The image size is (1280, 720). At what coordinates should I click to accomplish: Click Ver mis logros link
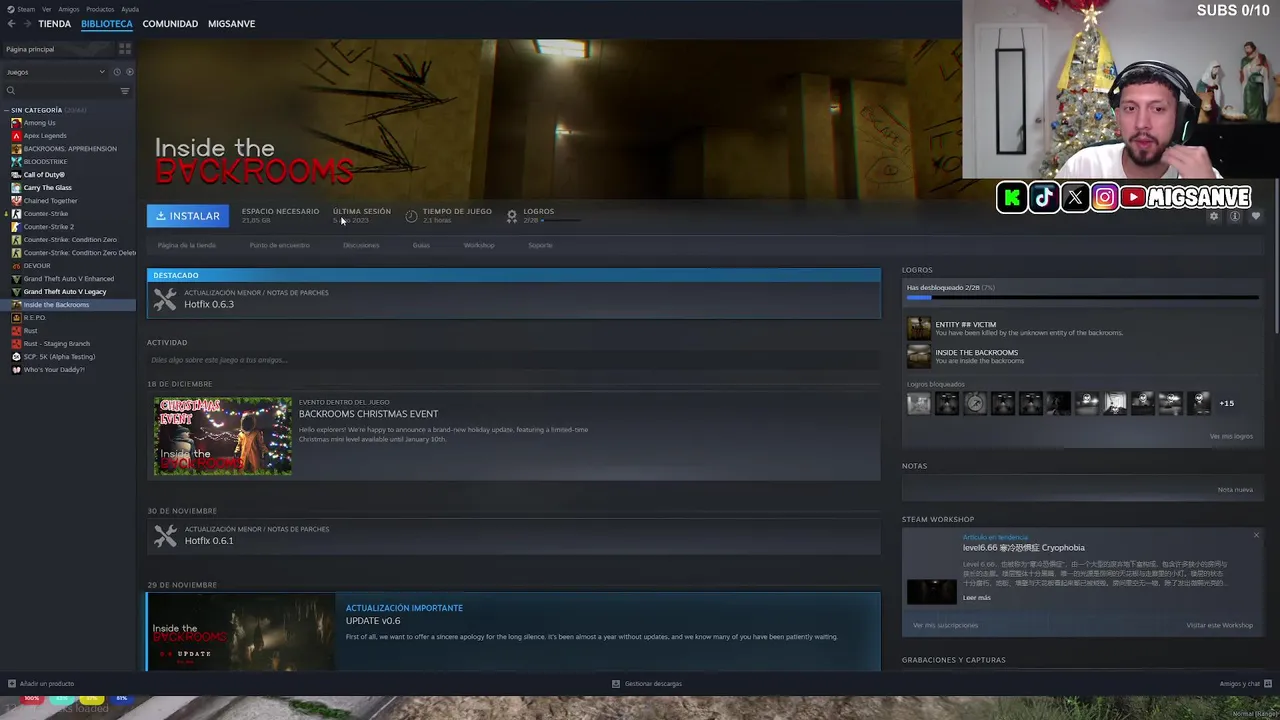(1231, 436)
